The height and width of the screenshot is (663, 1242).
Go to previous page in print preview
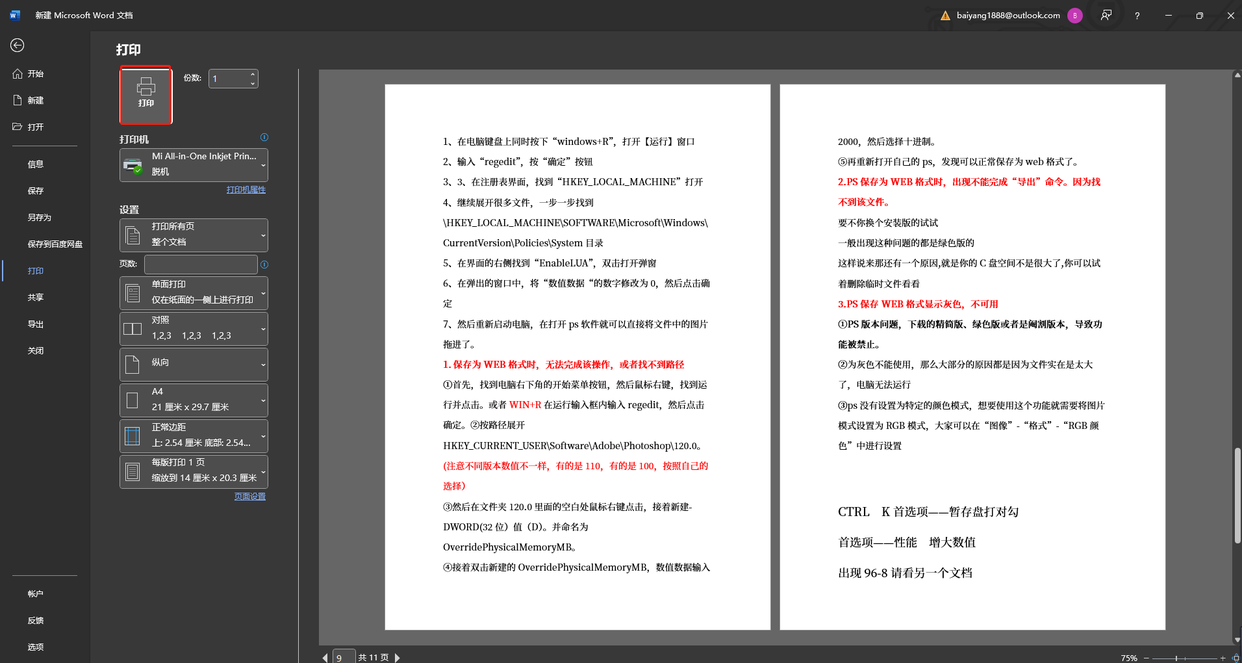click(324, 657)
